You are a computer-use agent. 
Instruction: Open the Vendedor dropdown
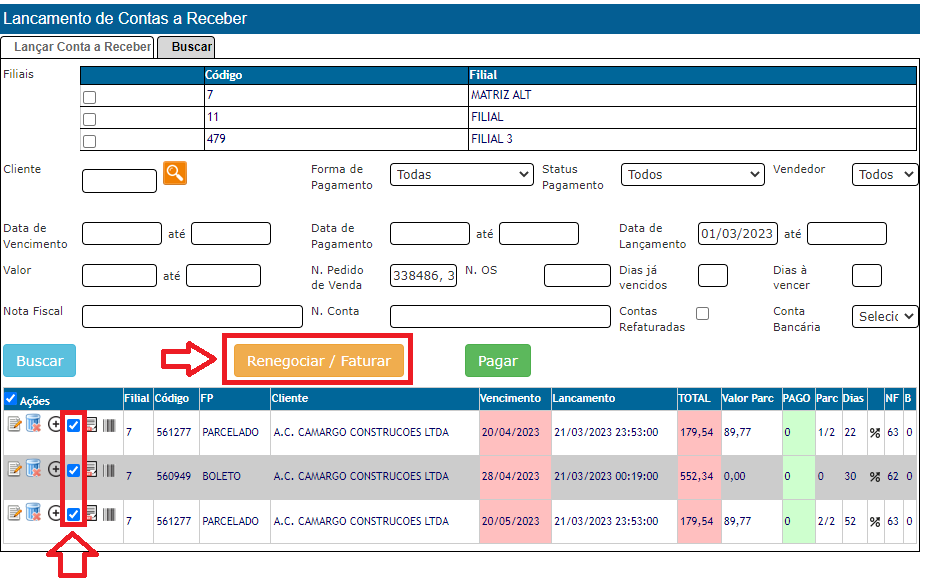(884, 174)
